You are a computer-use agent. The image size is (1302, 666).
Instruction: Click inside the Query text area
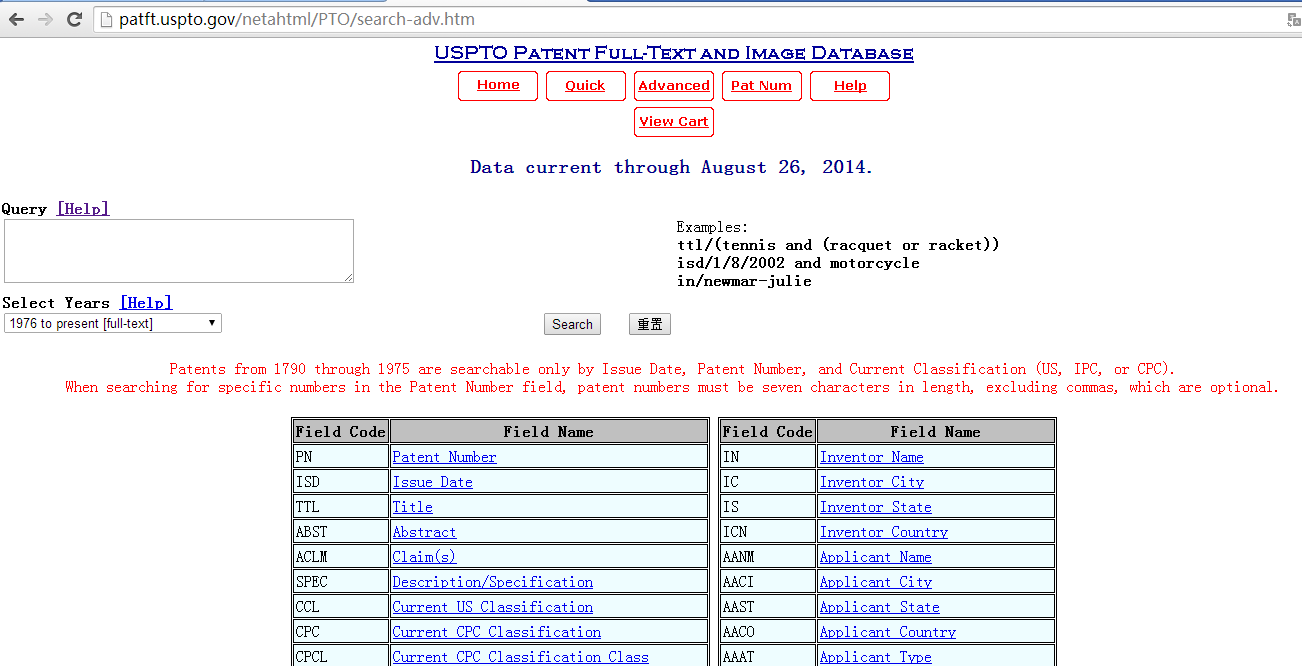(179, 251)
